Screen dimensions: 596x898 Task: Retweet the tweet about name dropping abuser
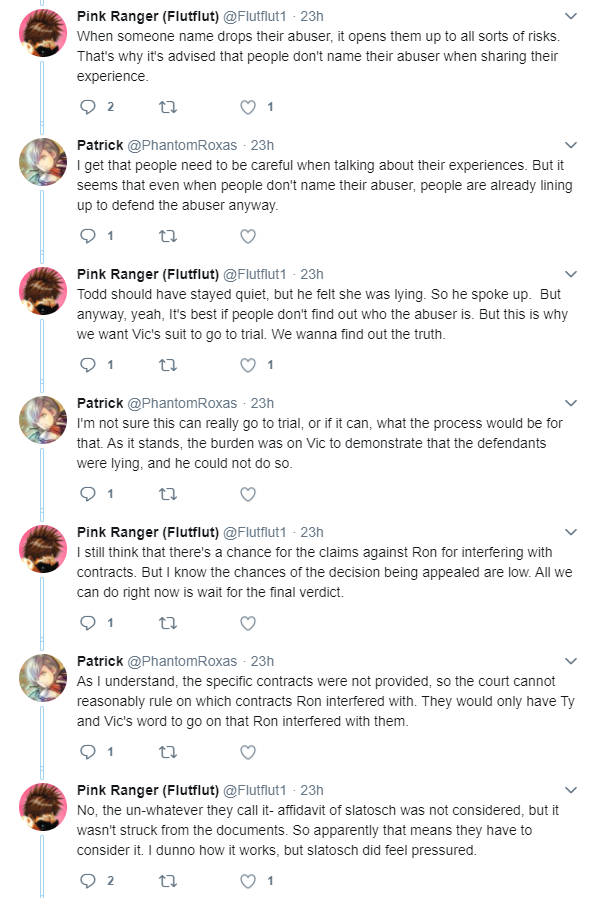(168, 107)
